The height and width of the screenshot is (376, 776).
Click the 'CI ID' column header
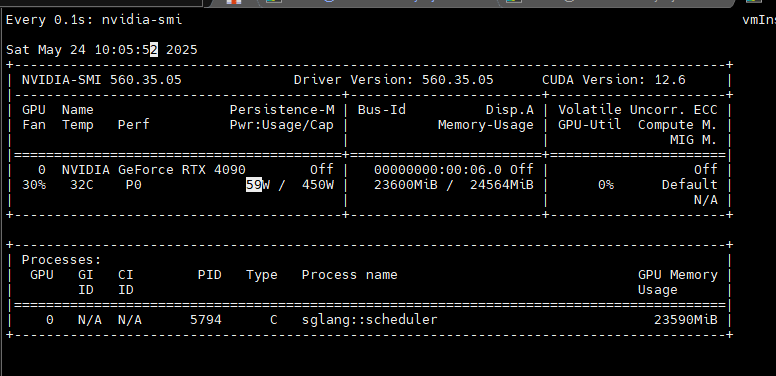(126, 282)
